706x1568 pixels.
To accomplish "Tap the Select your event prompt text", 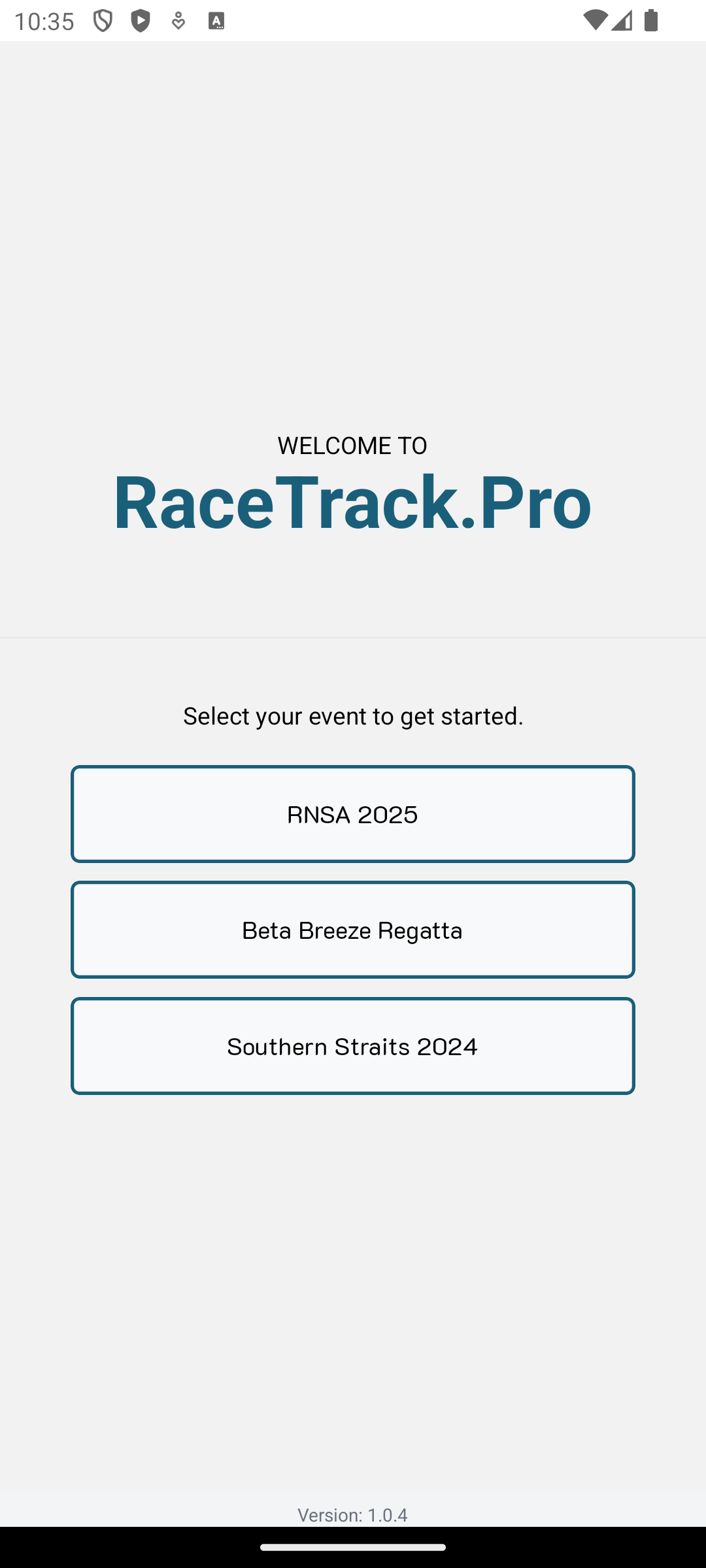I will 353,716.
